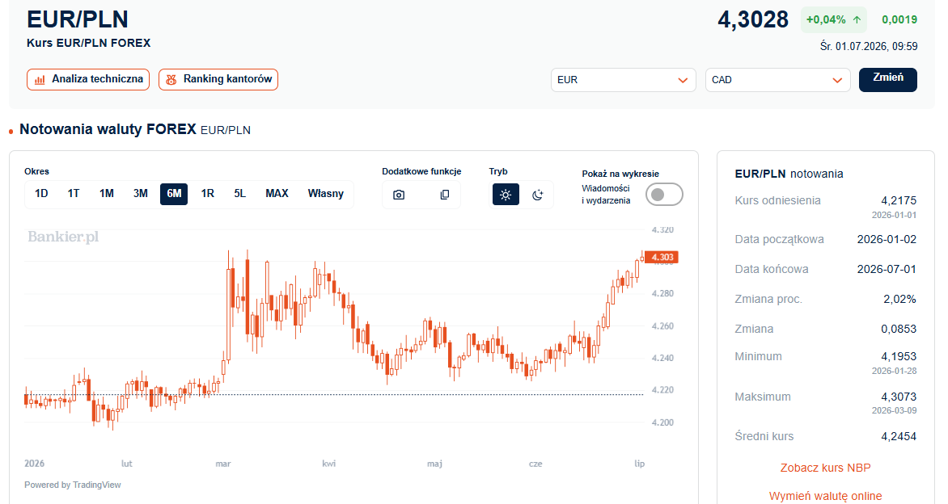This screenshot has height=504, width=948.
Task: Switch to dark mode moon icon
Action: pos(537,195)
